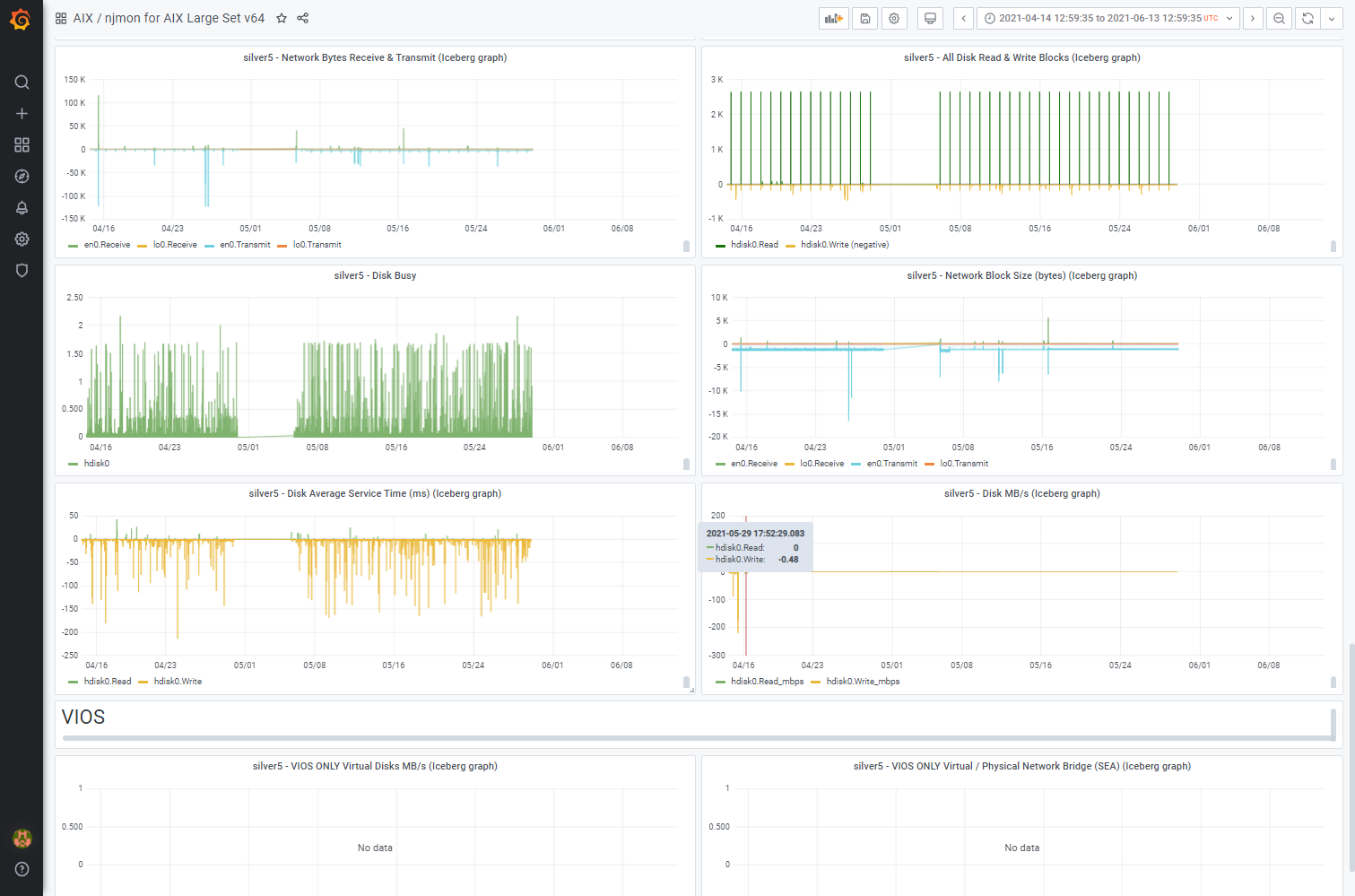
Task: Open the time range picker dropdown
Action: tap(1107, 18)
